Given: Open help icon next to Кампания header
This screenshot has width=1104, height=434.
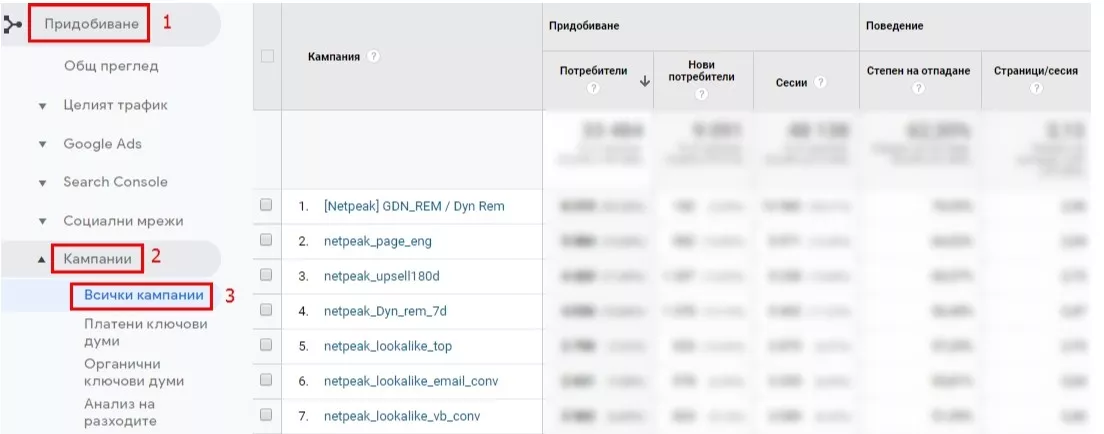Looking at the screenshot, I should click(373, 56).
